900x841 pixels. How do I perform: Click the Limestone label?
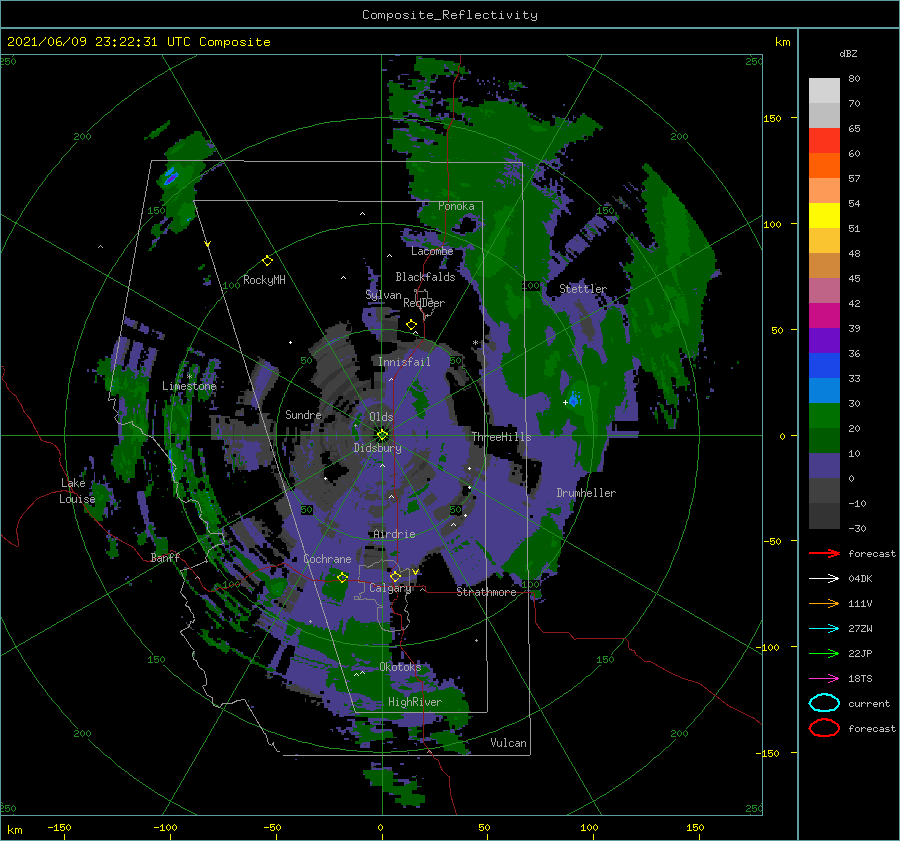click(189, 386)
